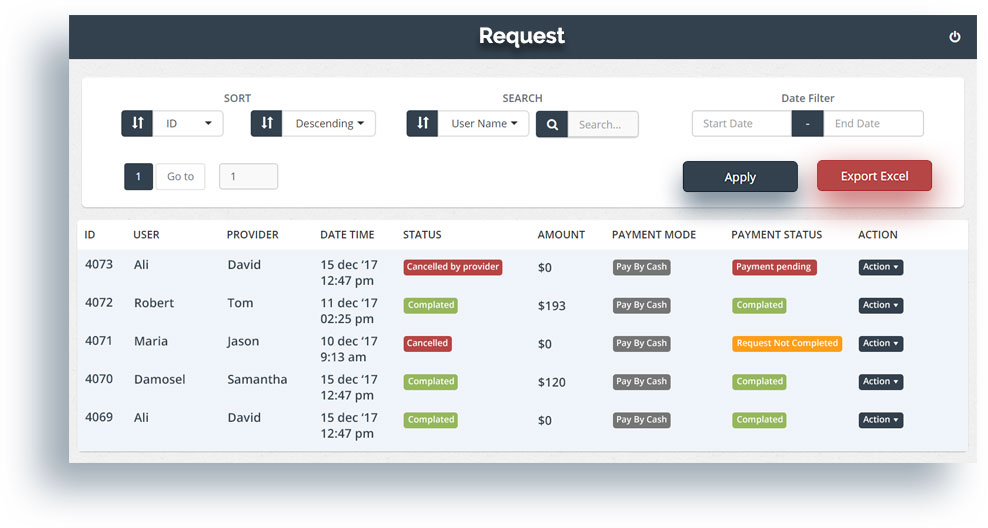
Task: Click the Request Not Completed badge
Action: tap(787, 343)
